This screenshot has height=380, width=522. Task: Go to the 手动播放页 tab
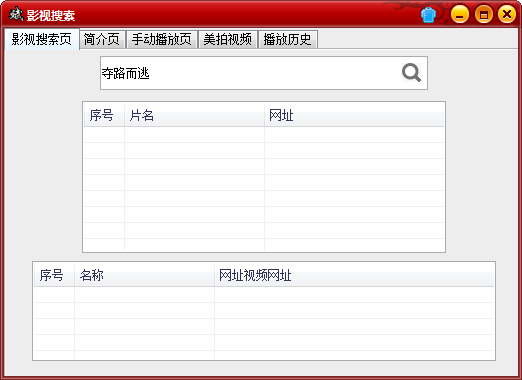tap(162, 39)
